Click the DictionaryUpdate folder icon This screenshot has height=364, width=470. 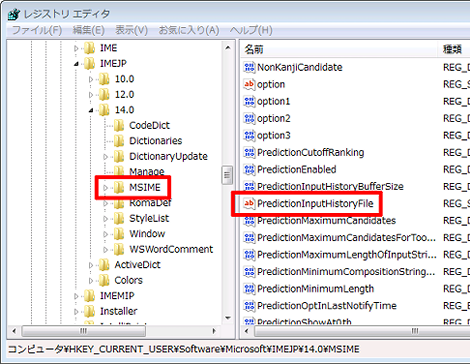click(119, 156)
